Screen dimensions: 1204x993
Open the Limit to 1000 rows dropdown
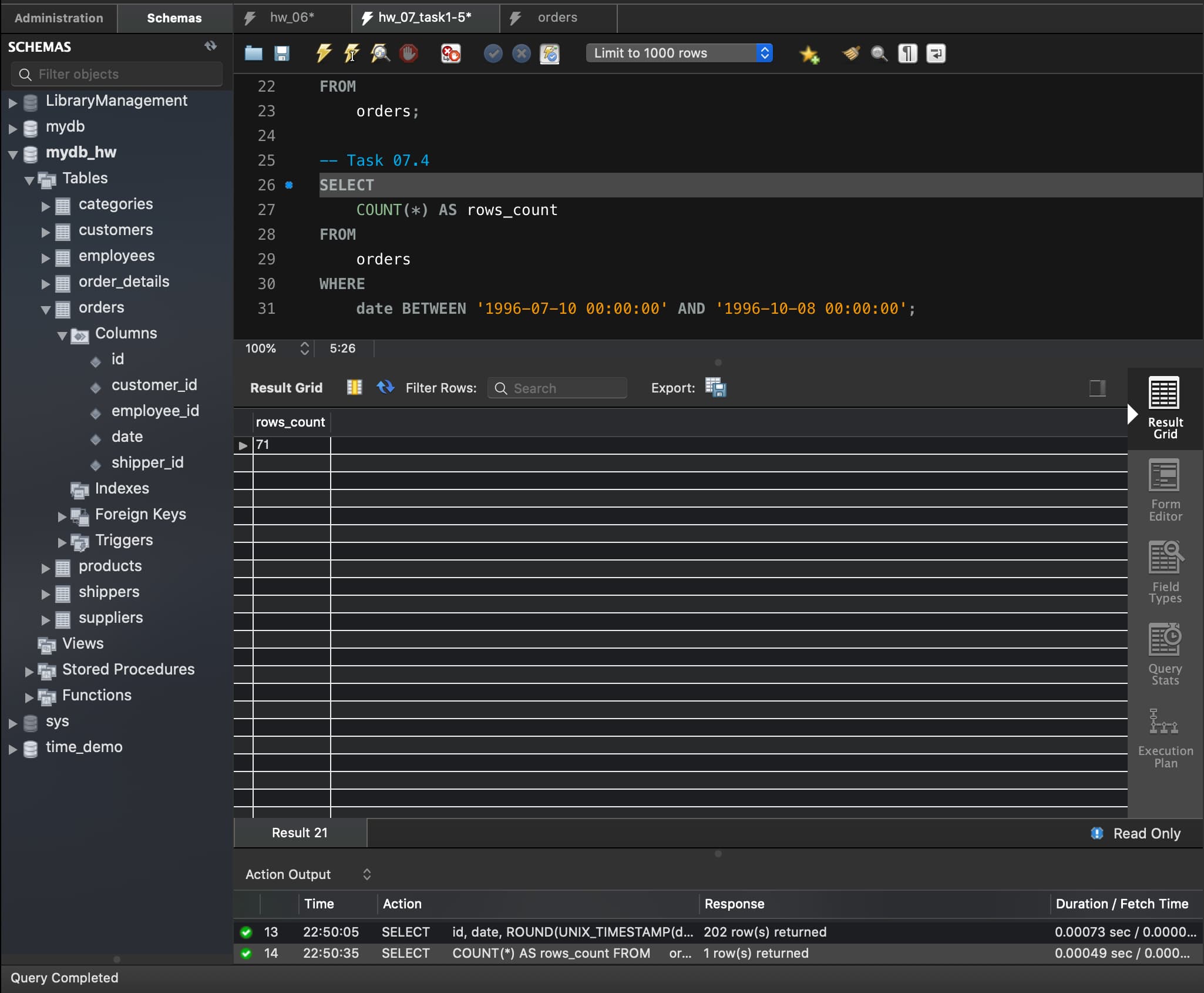click(680, 53)
